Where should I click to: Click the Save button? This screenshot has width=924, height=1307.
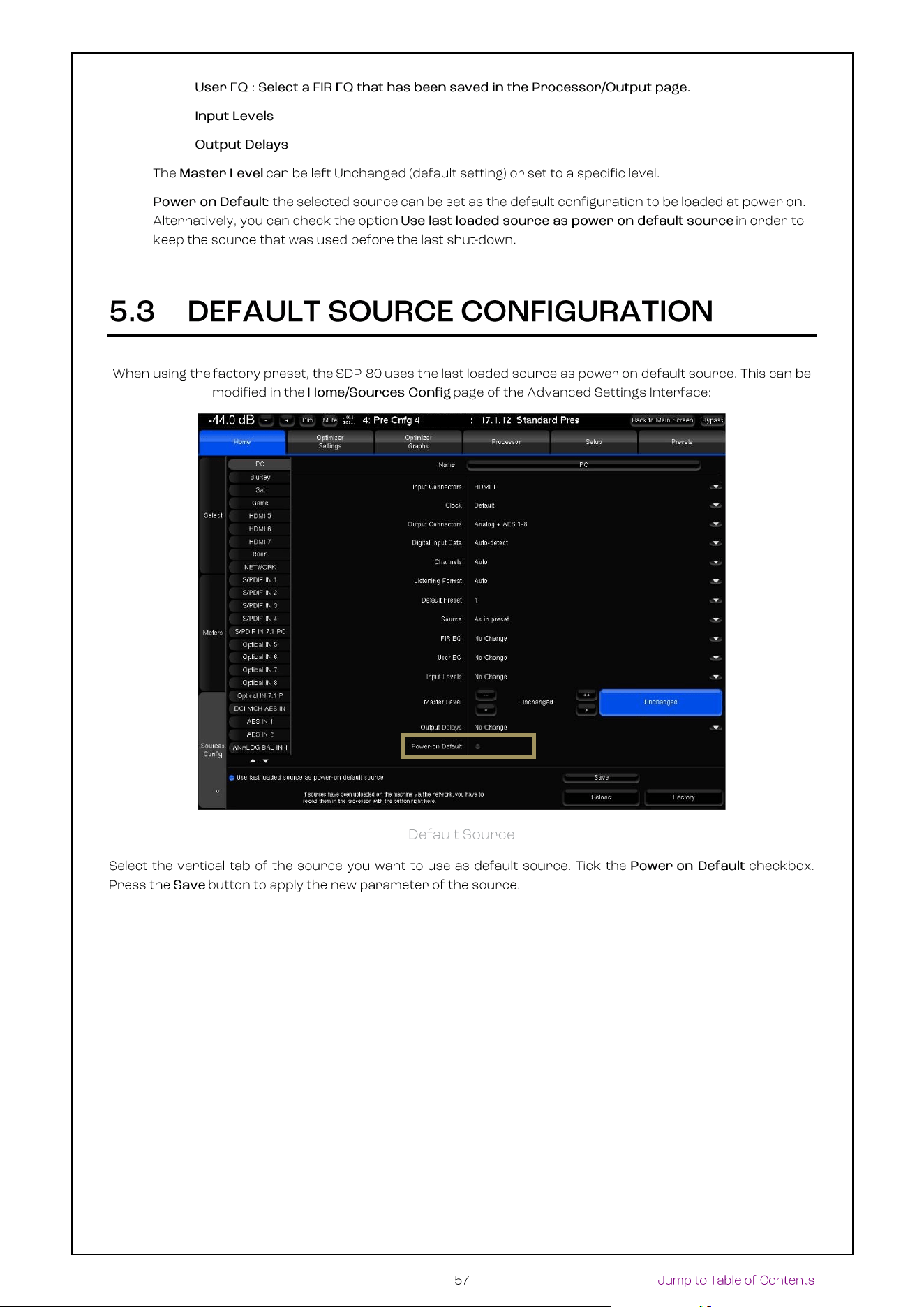pyautogui.click(x=601, y=777)
